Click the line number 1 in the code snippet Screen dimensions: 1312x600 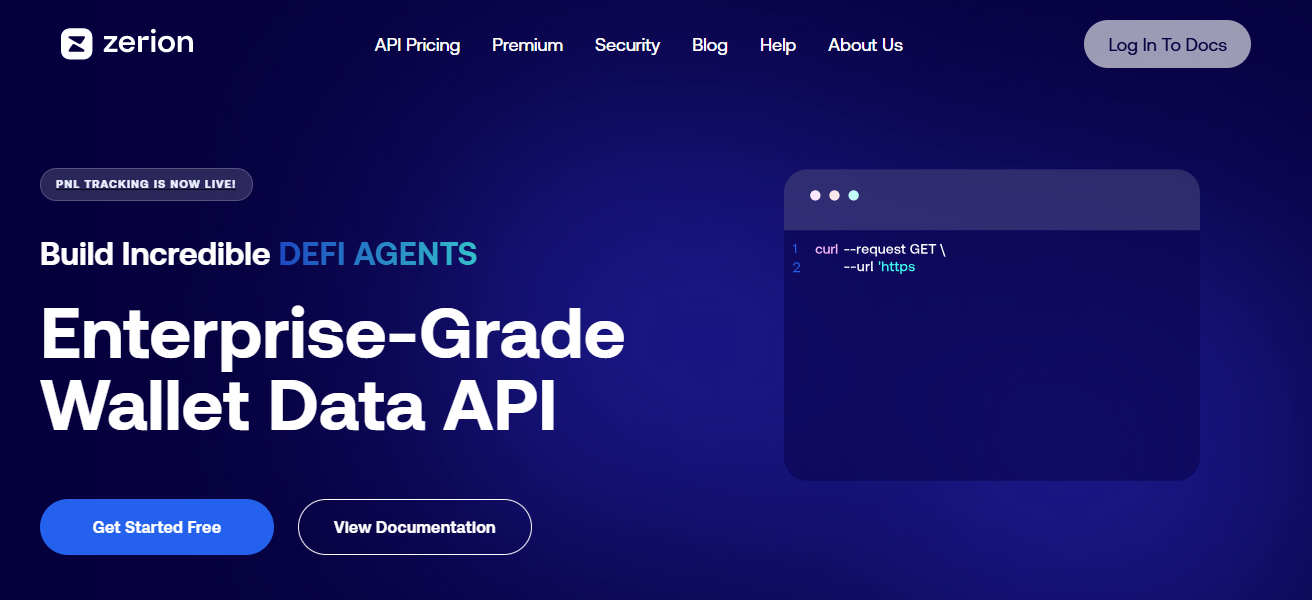(x=793, y=249)
